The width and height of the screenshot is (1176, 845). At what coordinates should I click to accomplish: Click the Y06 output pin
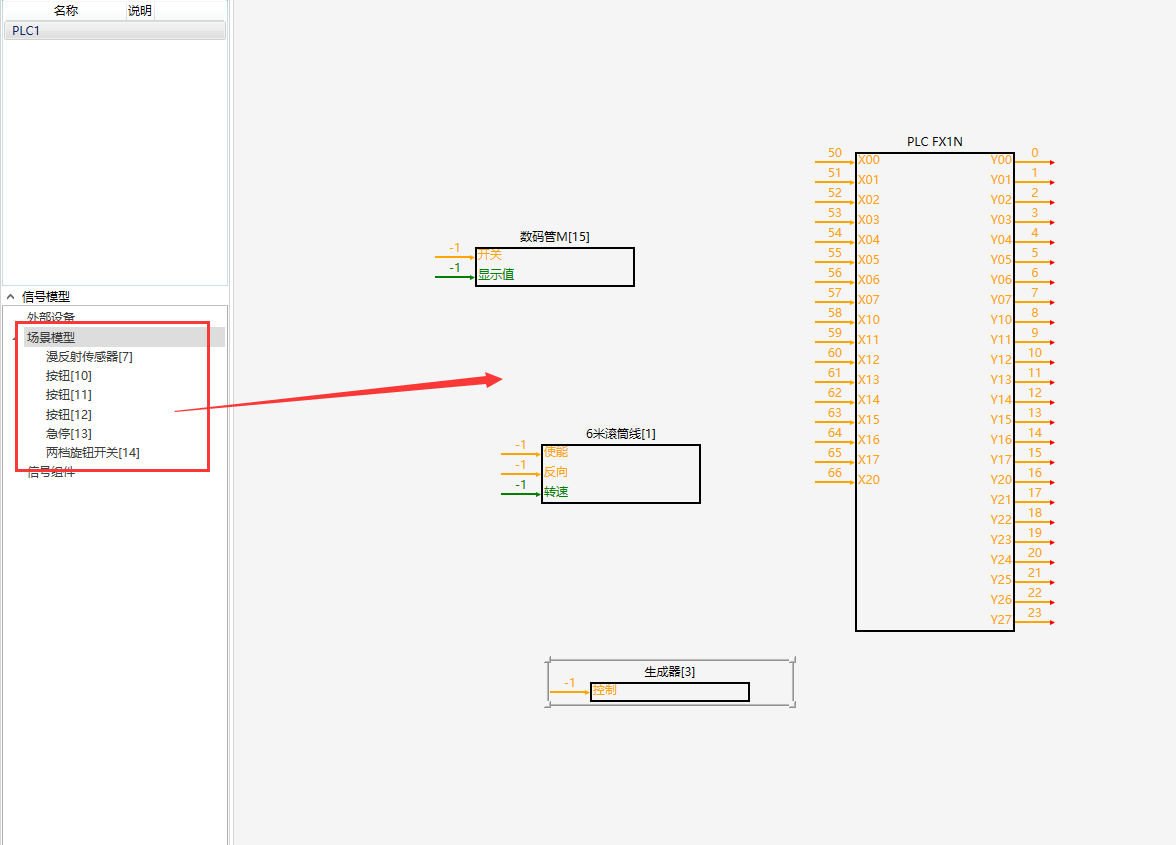coord(1001,280)
